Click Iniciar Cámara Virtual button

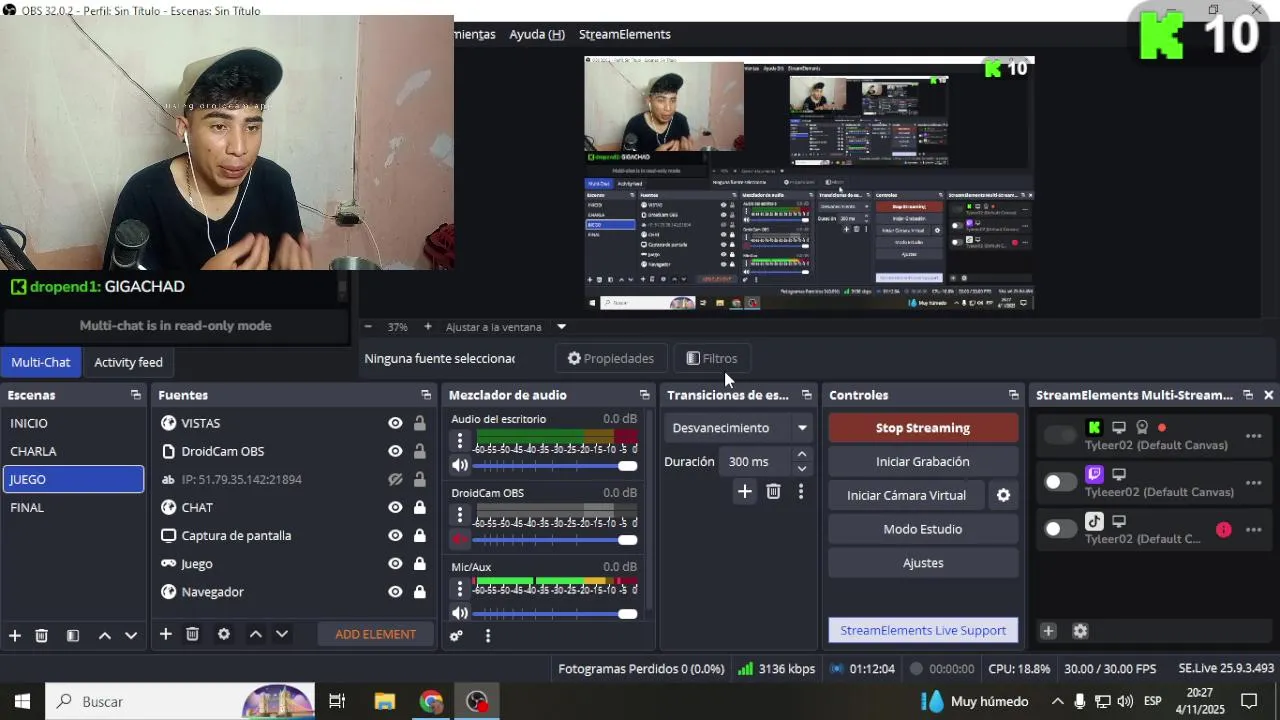[906, 495]
